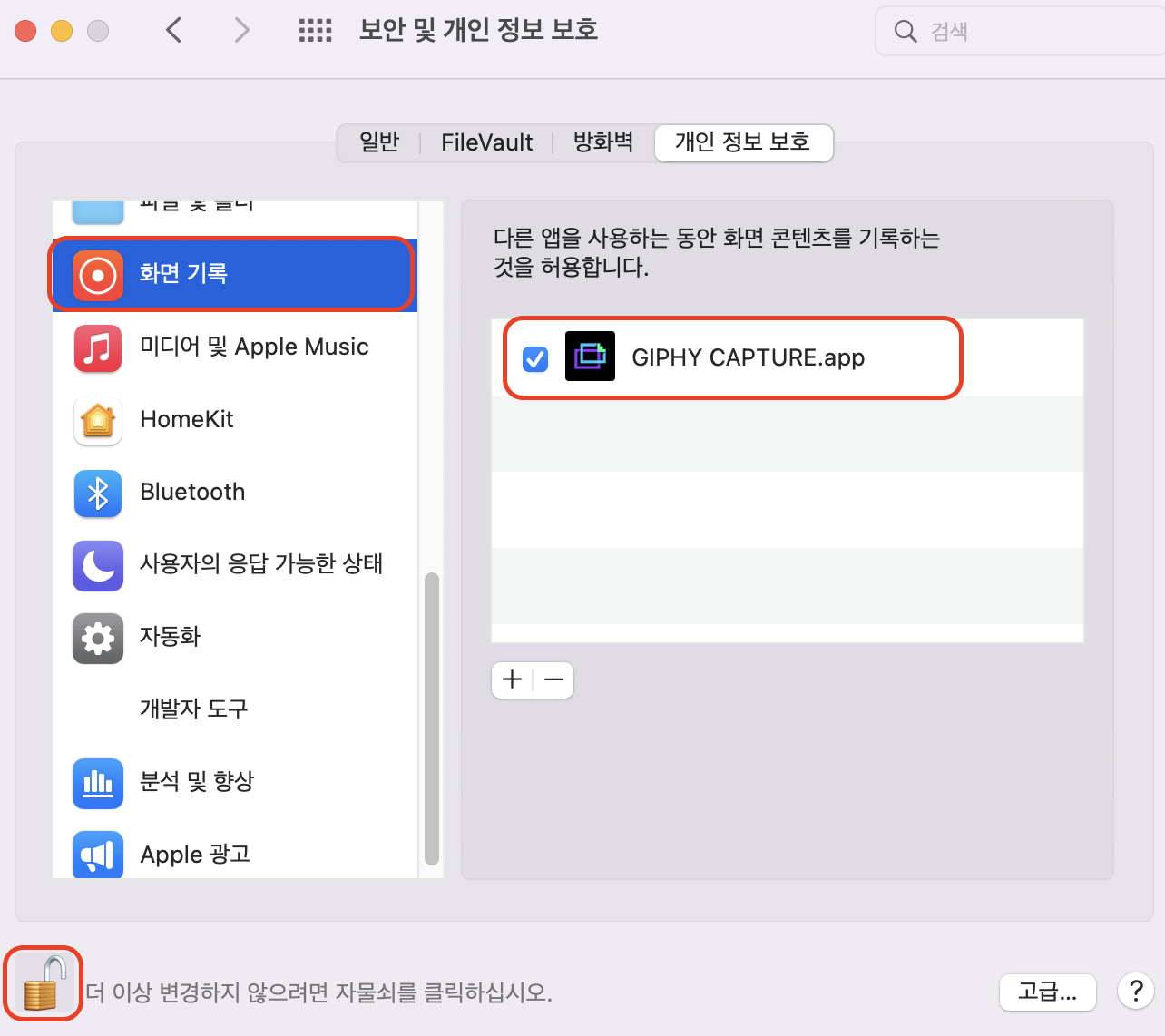Switch to the FileVault tab
Viewport: 1165px width, 1036px height.
[486, 142]
